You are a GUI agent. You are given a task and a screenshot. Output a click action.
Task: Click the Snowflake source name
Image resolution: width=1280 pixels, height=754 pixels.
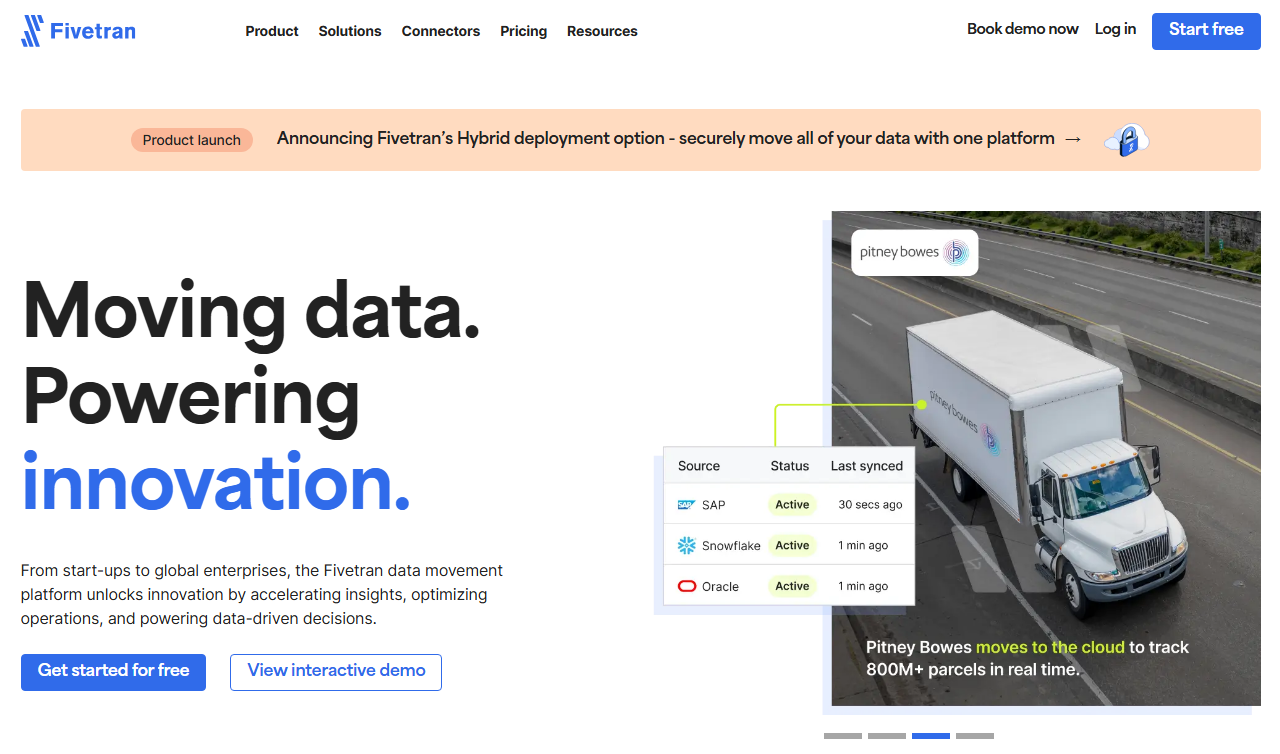(x=731, y=546)
